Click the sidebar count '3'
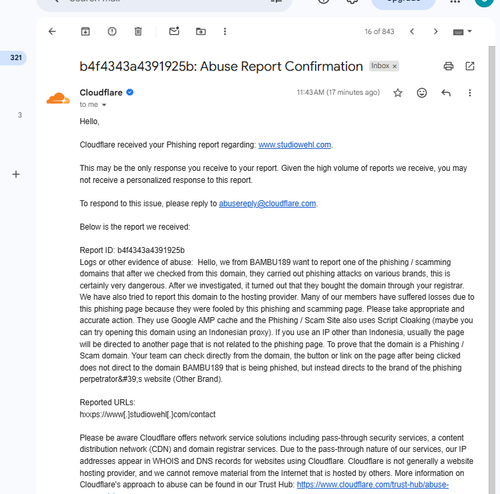This screenshot has height=494, width=500. pyautogui.click(x=20, y=115)
